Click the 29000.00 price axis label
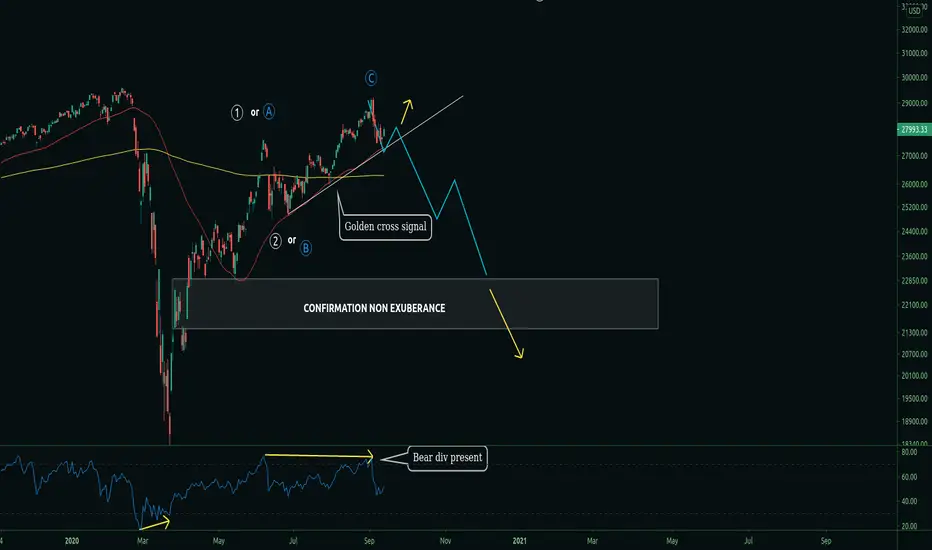This screenshot has height=550, width=932. pyautogui.click(x=914, y=103)
